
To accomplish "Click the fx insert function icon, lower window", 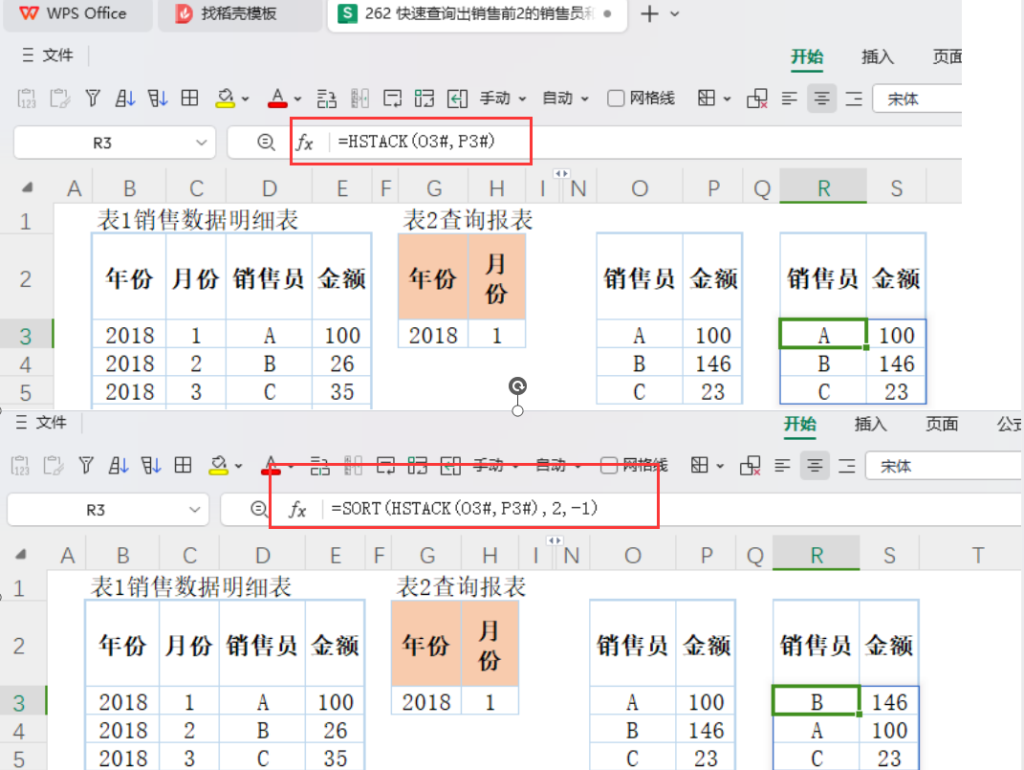I will click(x=298, y=509).
